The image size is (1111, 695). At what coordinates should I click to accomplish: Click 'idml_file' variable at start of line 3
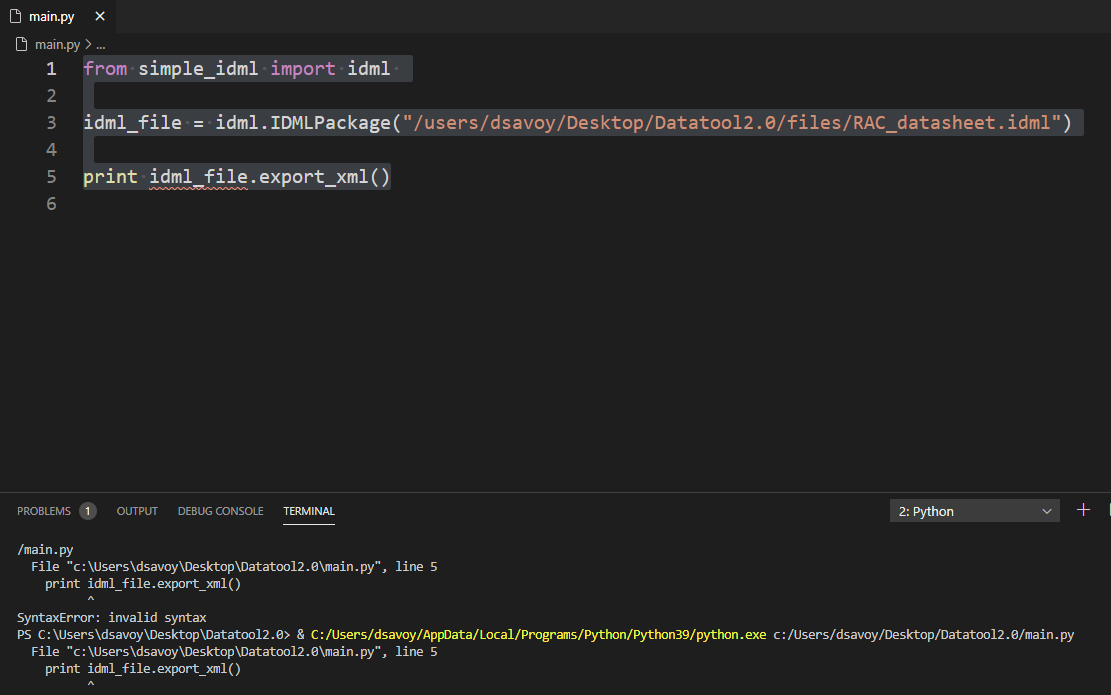[x=132, y=123]
